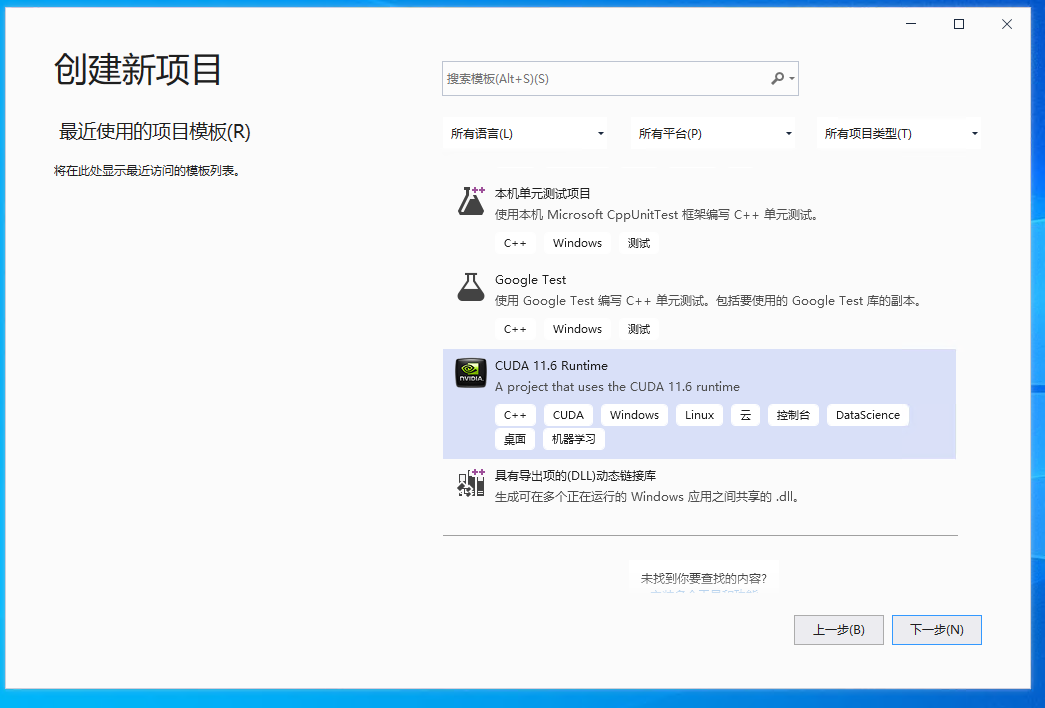Select the CUDA 11.6 Runtime template title
The height and width of the screenshot is (708, 1045).
coord(551,366)
